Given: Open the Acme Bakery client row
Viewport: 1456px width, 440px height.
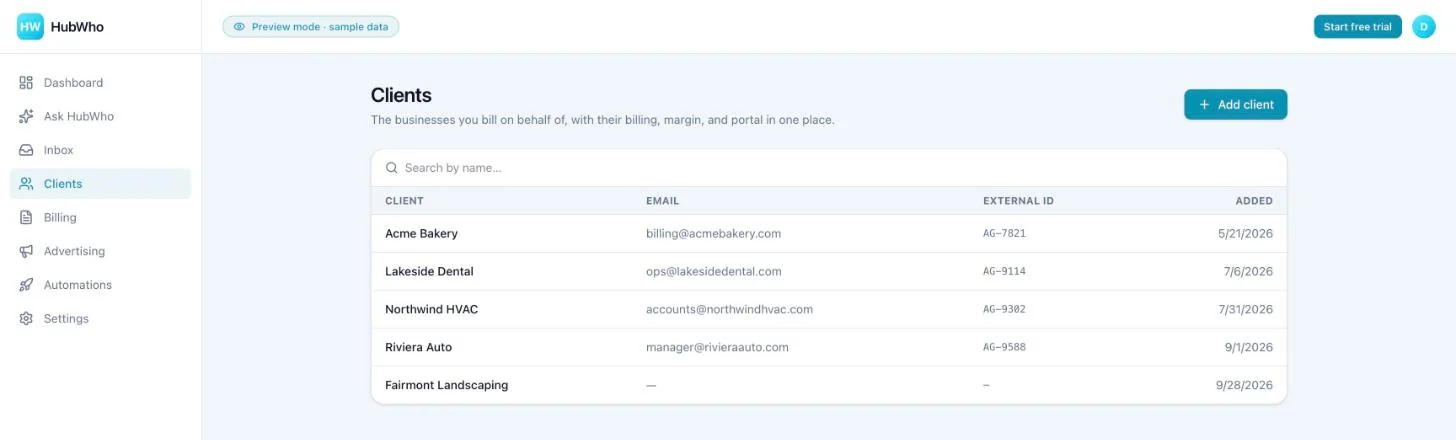Looking at the screenshot, I should coord(829,233).
